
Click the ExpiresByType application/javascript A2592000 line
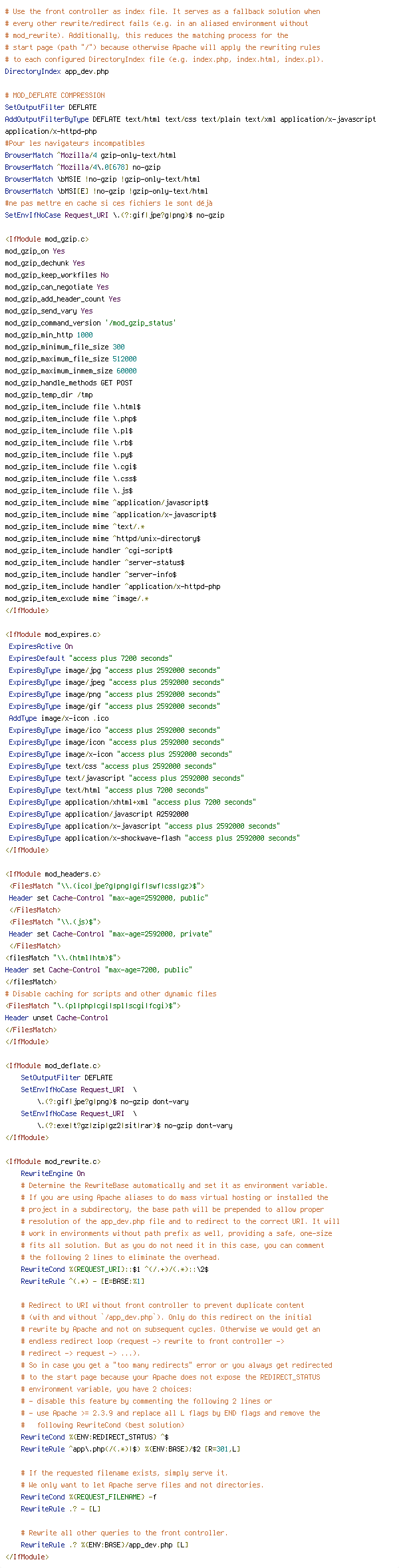(98, 814)
